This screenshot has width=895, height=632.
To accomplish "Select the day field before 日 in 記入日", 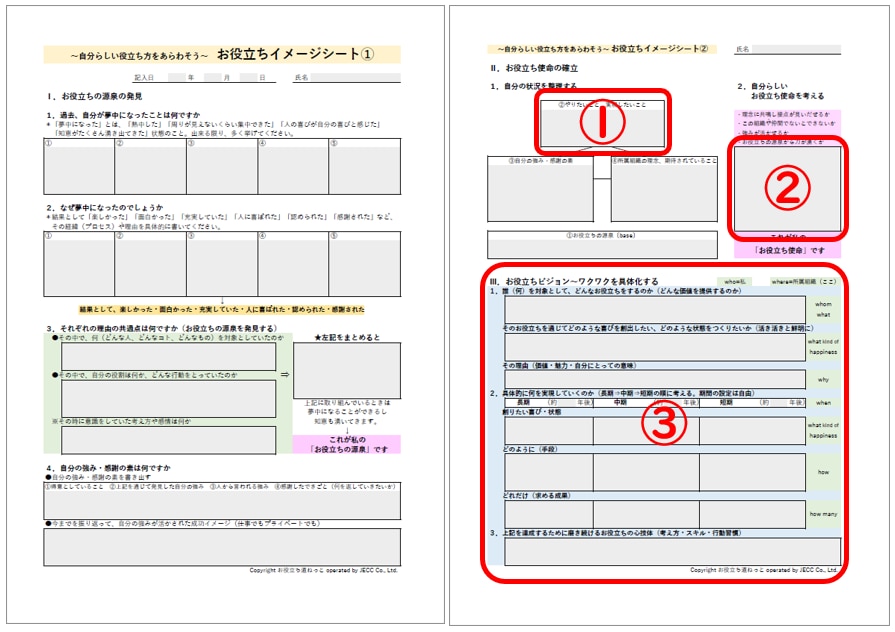I will [248, 77].
